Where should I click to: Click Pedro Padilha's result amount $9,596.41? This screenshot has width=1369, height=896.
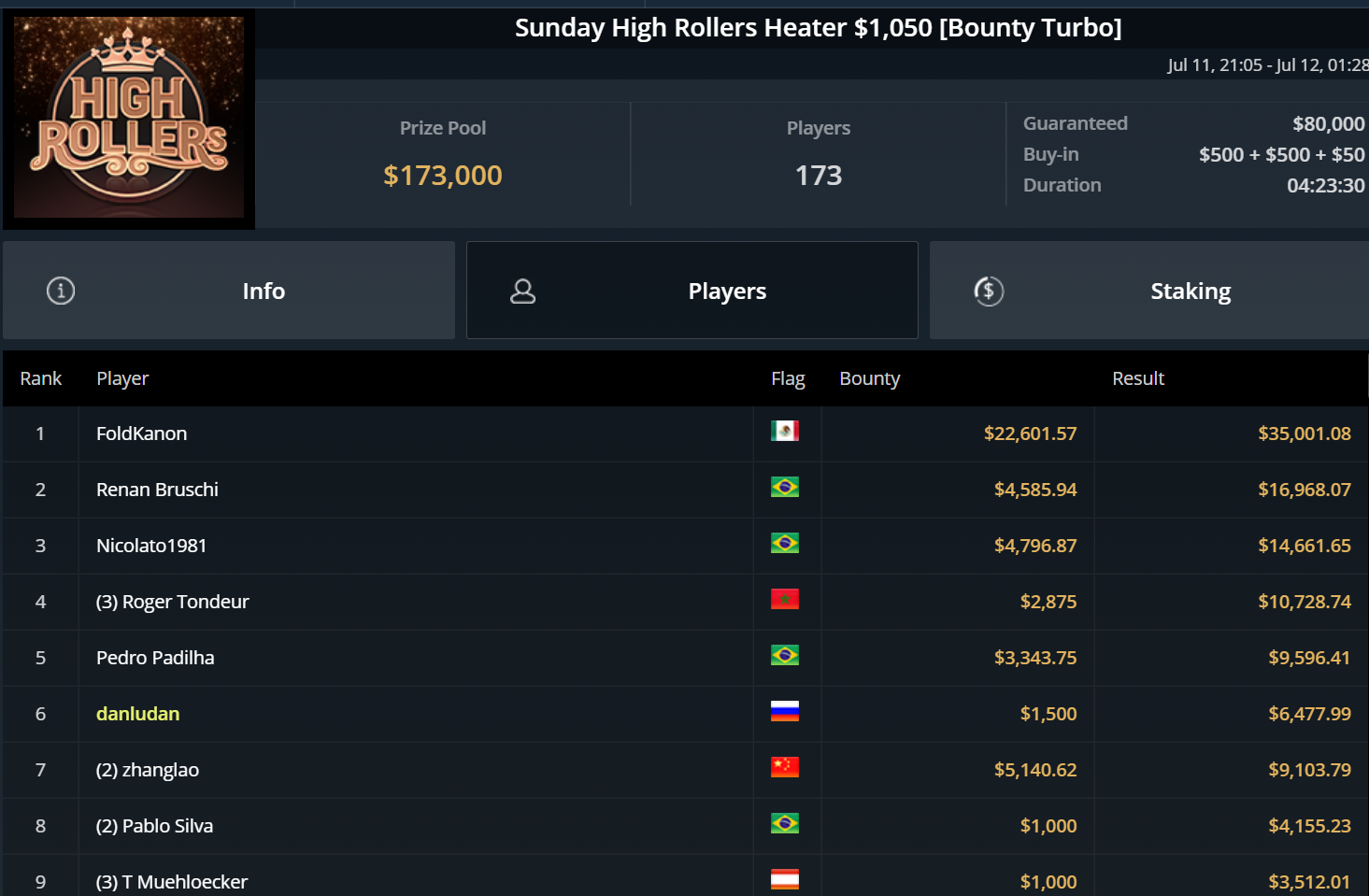coord(1308,658)
